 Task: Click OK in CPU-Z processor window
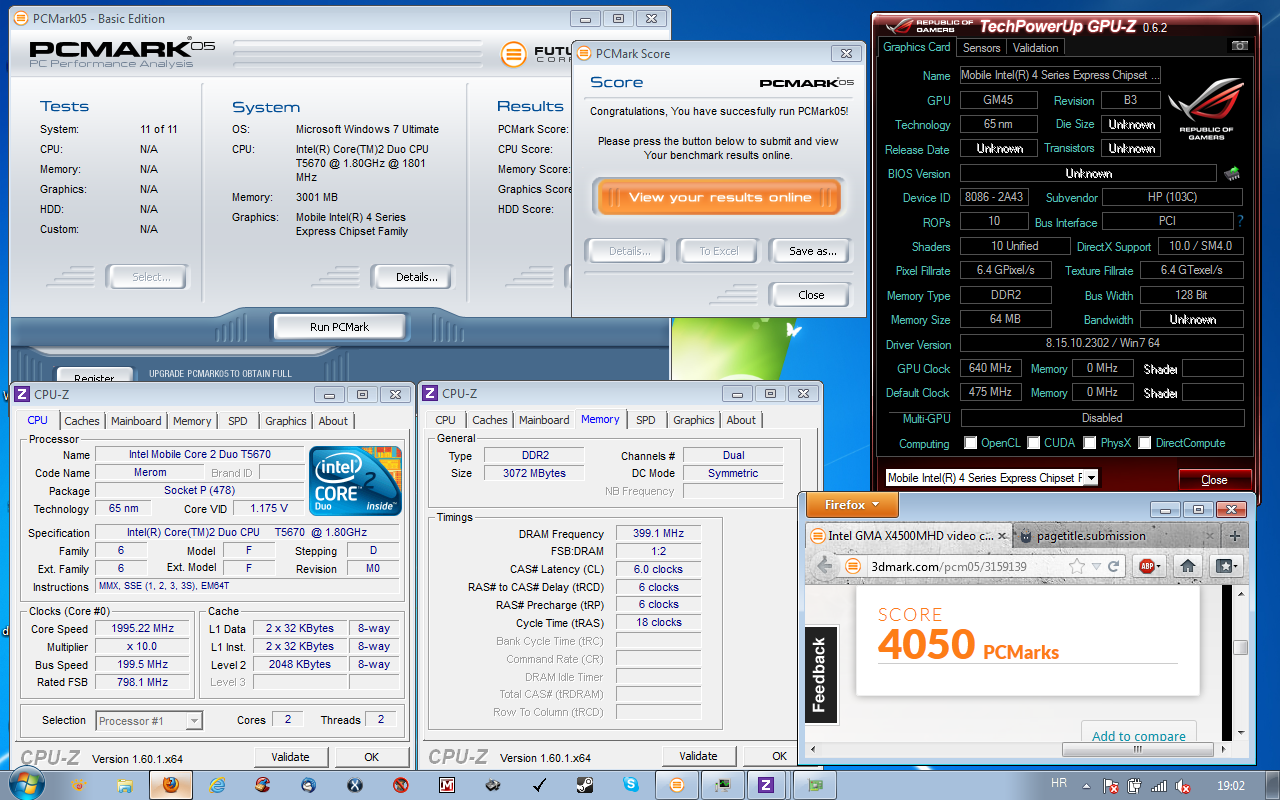pyautogui.click(x=371, y=757)
